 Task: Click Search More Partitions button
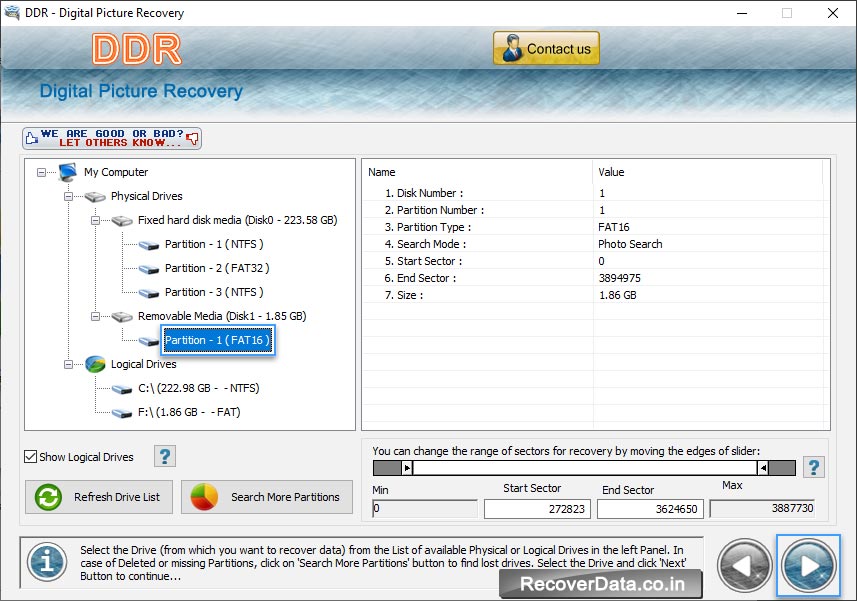267,497
